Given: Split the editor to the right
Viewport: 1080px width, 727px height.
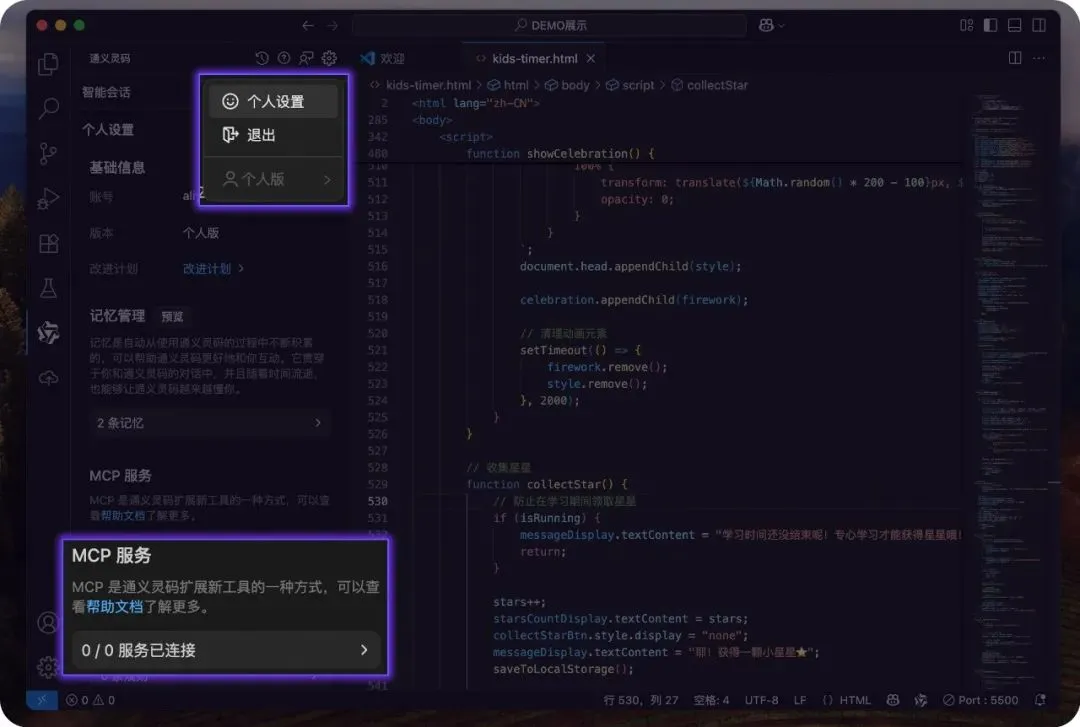Looking at the screenshot, I should point(1015,59).
